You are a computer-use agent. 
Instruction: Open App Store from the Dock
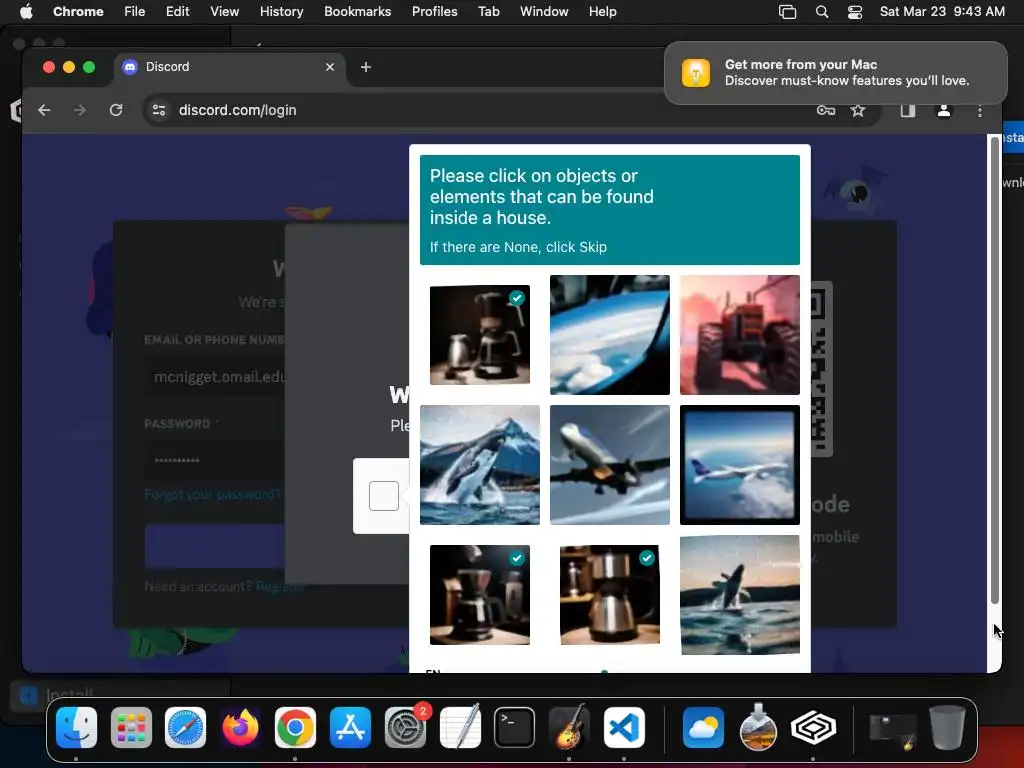(x=350, y=727)
